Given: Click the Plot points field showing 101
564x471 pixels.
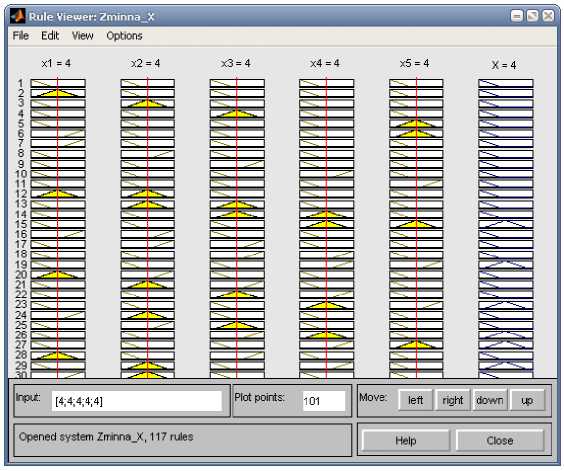Looking at the screenshot, I should [324, 401].
